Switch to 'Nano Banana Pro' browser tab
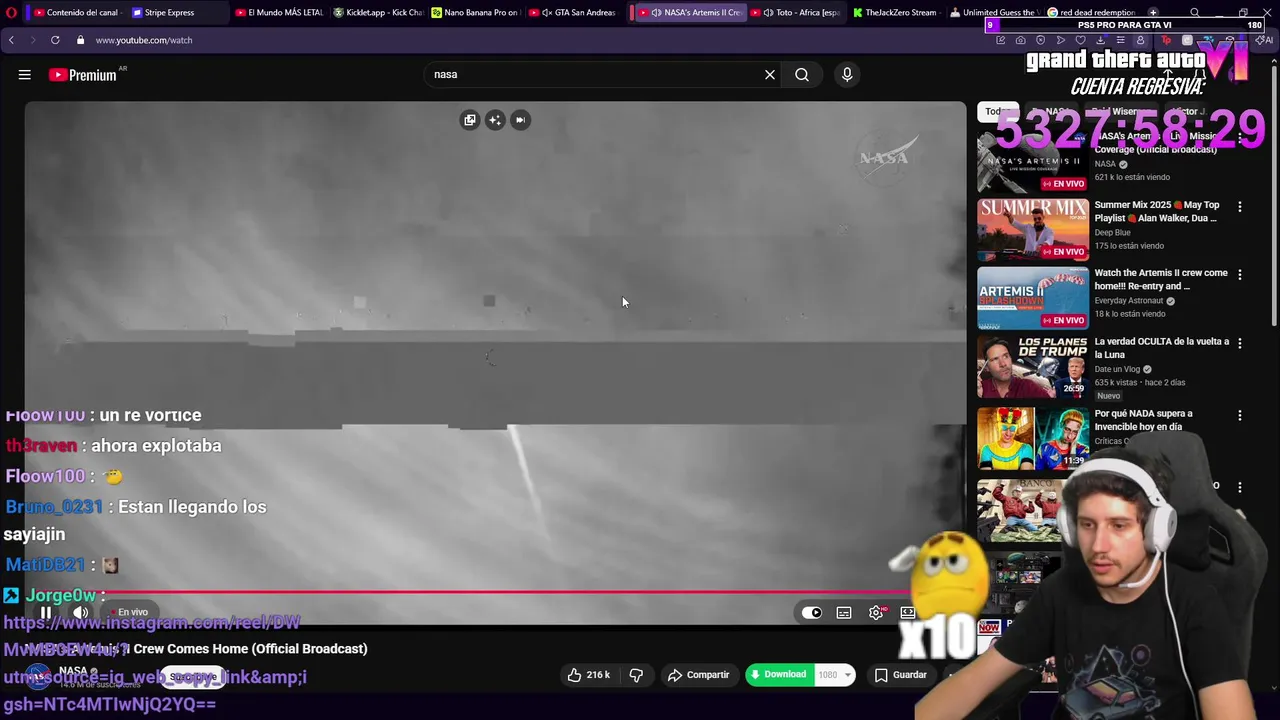This screenshot has width=1280, height=720. (475, 12)
